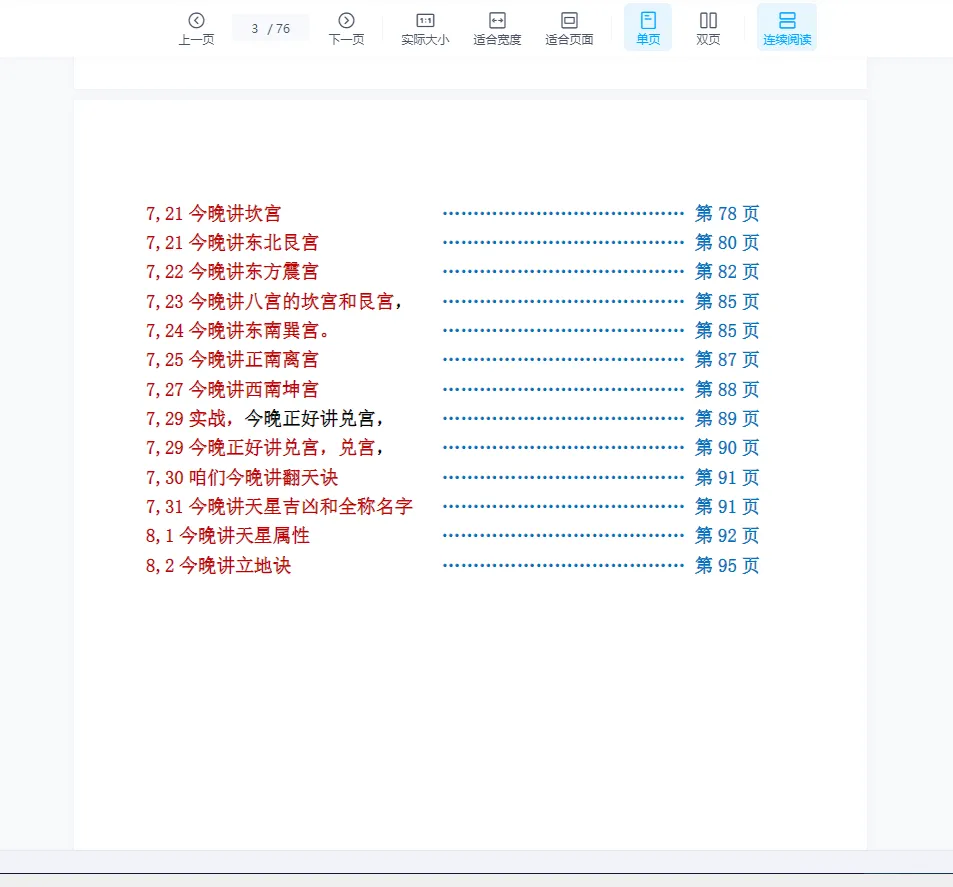Open entry 7,29 今晚正好讲兑宫，兑宫
Screen dimensions: 953x887
click(264, 447)
